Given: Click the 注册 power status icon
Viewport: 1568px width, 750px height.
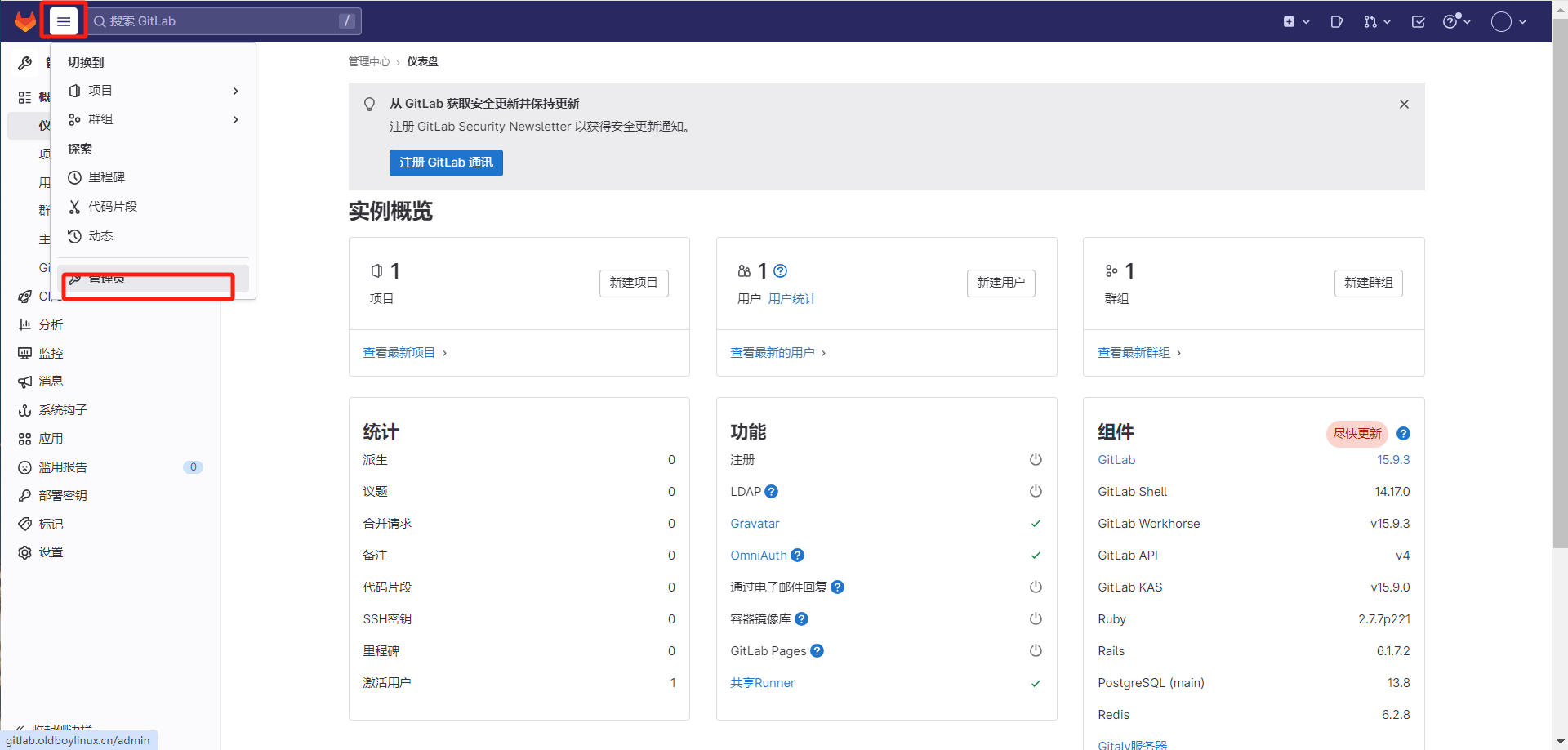Looking at the screenshot, I should click(1036, 459).
